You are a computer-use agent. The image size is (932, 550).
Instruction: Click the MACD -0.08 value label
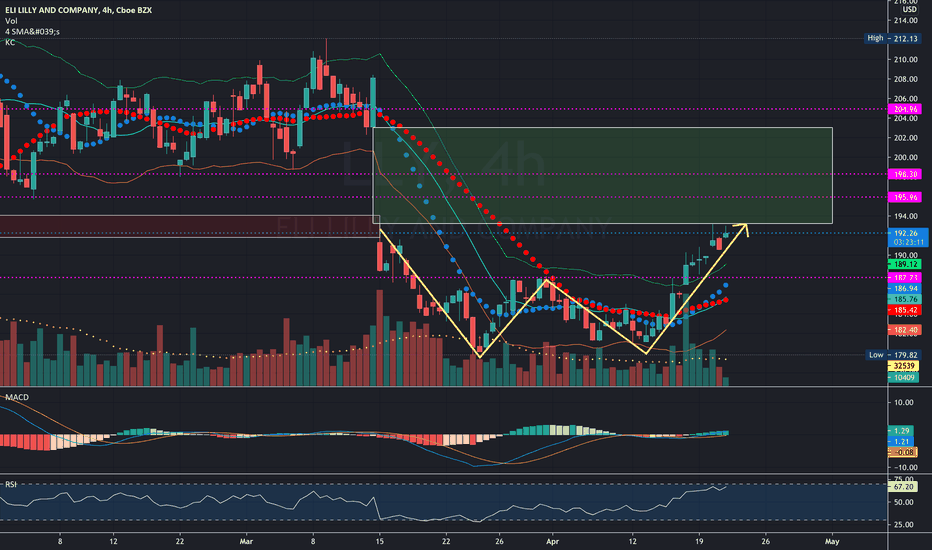[x=902, y=452]
